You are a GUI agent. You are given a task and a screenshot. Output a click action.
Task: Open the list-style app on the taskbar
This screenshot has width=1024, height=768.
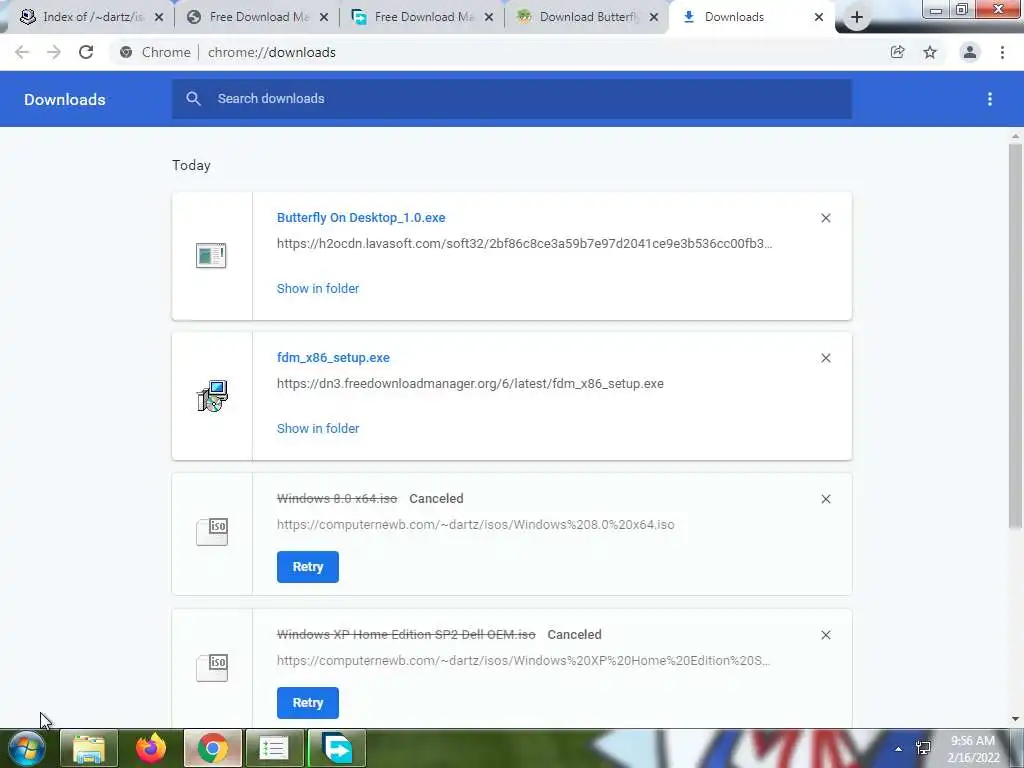point(274,748)
